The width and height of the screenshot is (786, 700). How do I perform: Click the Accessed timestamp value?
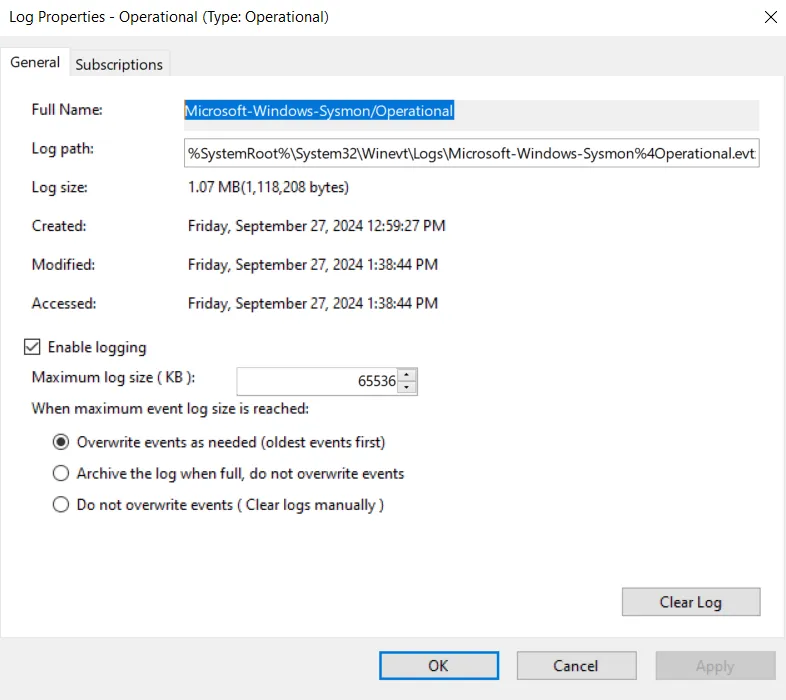[313, 303]
